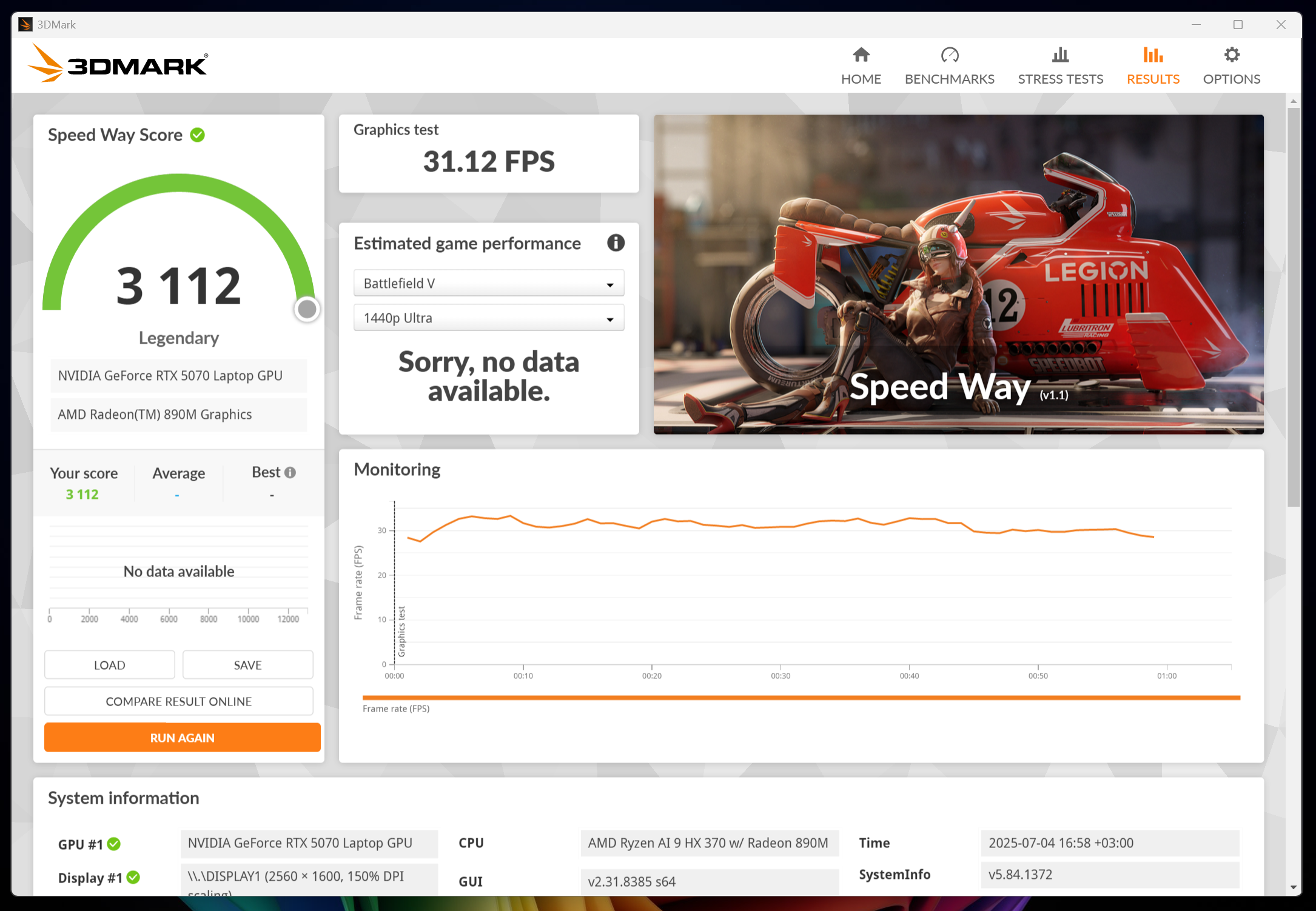This screenshot has height=911, width=1316.
Task: Click the AMD Radeon(TM) 890M Graphics entry
Action: coord(178,415)
